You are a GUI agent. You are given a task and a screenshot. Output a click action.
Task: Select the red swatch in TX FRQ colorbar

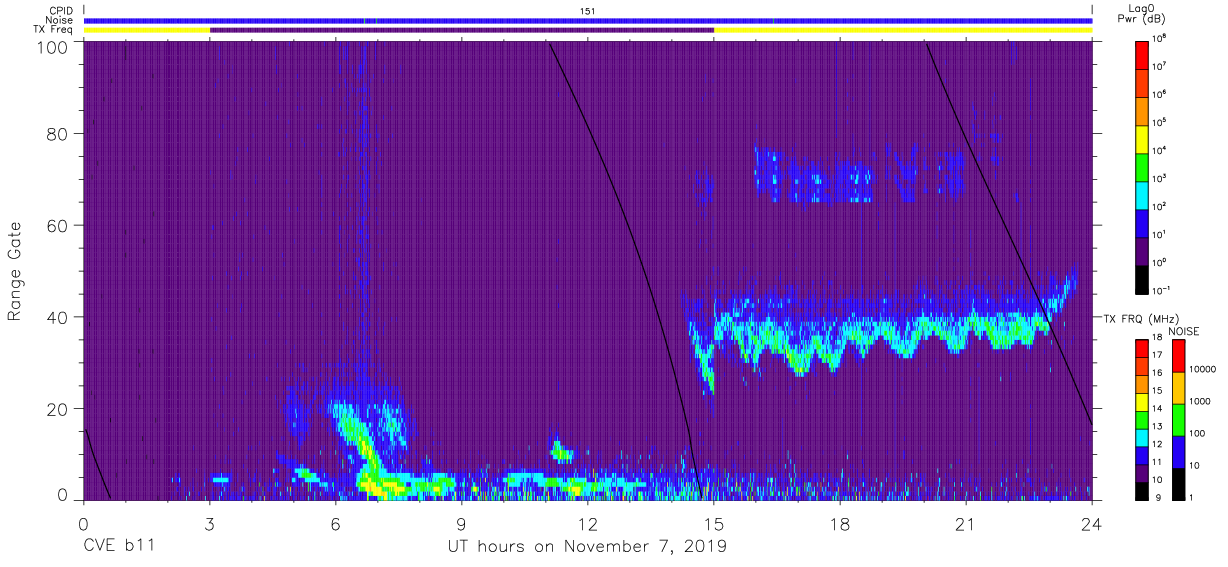[x=1143, y=348]
